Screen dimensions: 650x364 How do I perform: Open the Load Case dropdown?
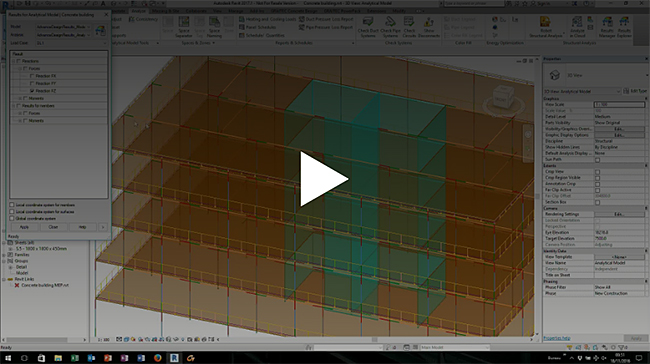tap(71, 43)
